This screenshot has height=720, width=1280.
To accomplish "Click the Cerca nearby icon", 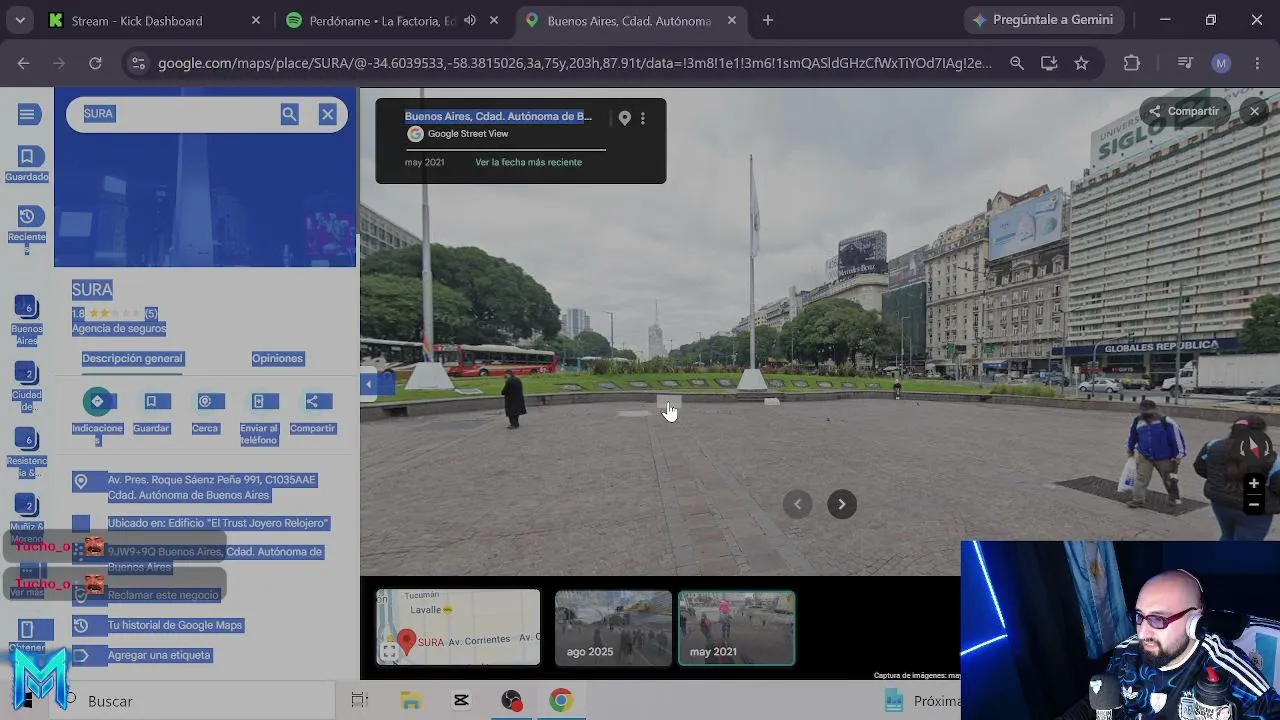I will [x=205, y=401].
